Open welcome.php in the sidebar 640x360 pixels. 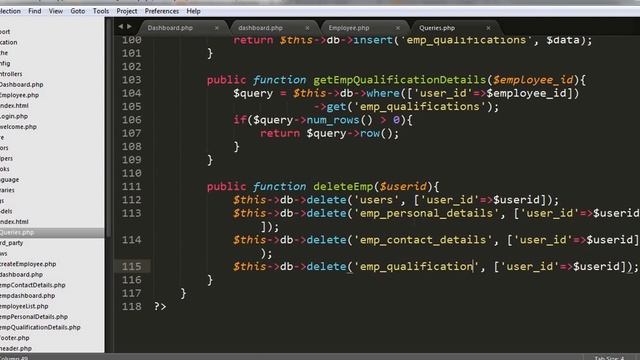[x=18, y=127]
